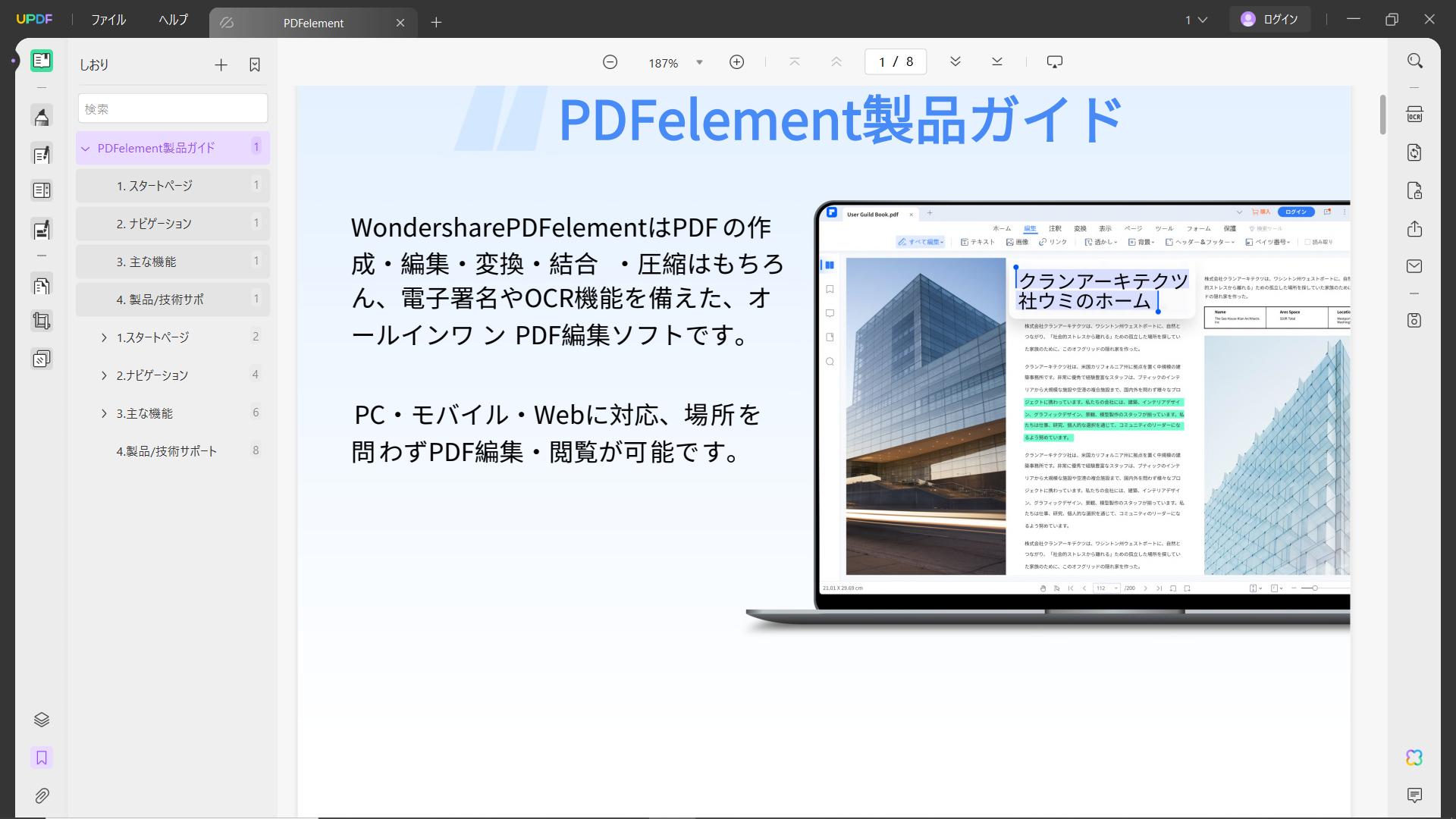
Task: Open the zoom level dropdown arrow
Action: [x=699, y=62]
